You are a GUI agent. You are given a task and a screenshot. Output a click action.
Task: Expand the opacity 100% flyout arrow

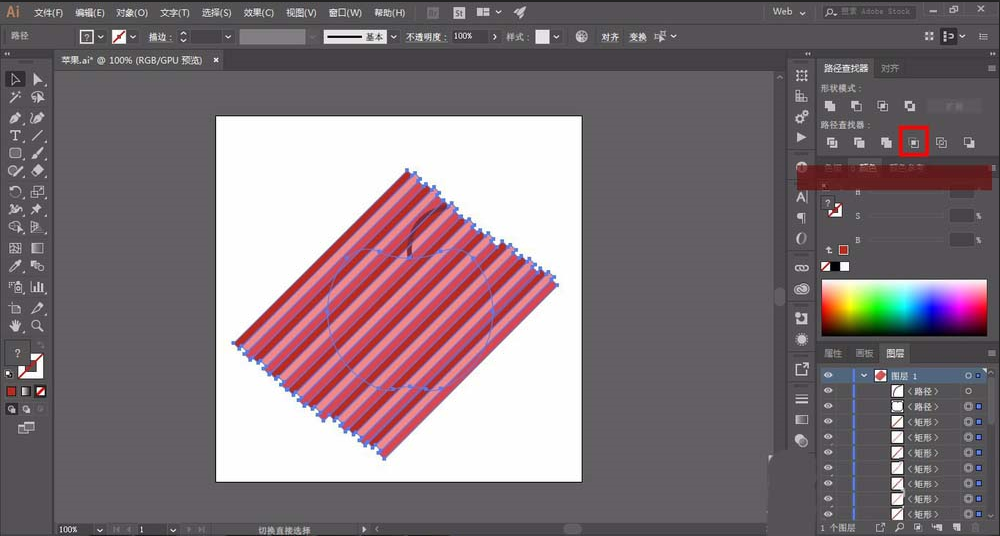(x=494, y=37)
